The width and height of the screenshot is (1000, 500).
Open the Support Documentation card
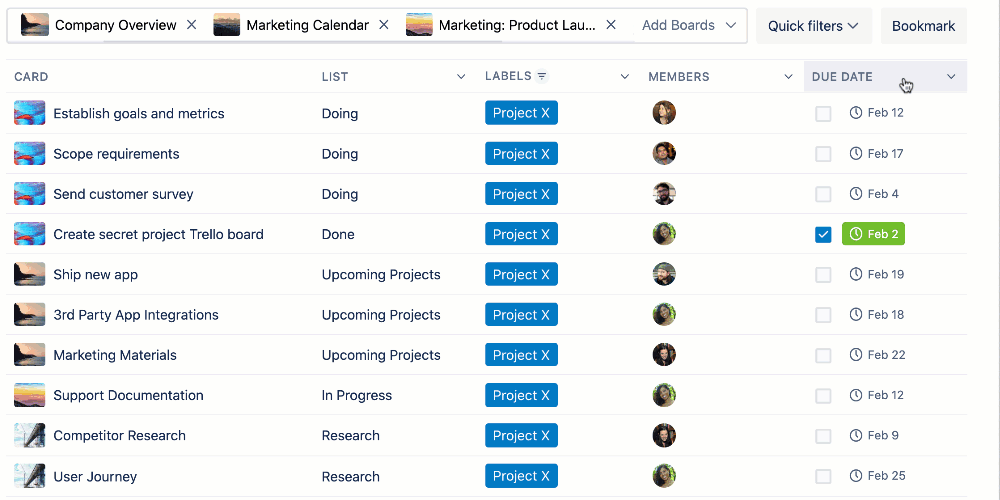coord(128,395)
